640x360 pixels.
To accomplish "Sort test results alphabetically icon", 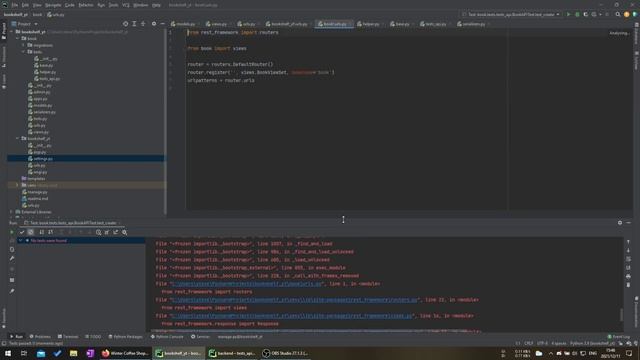I will [42, 232].
